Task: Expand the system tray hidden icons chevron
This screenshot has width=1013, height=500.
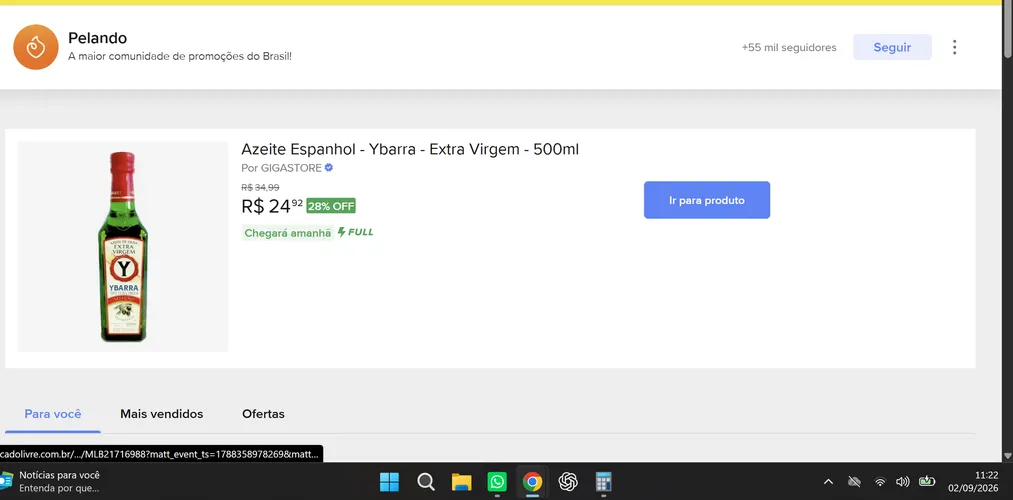Action: point(828,482)
